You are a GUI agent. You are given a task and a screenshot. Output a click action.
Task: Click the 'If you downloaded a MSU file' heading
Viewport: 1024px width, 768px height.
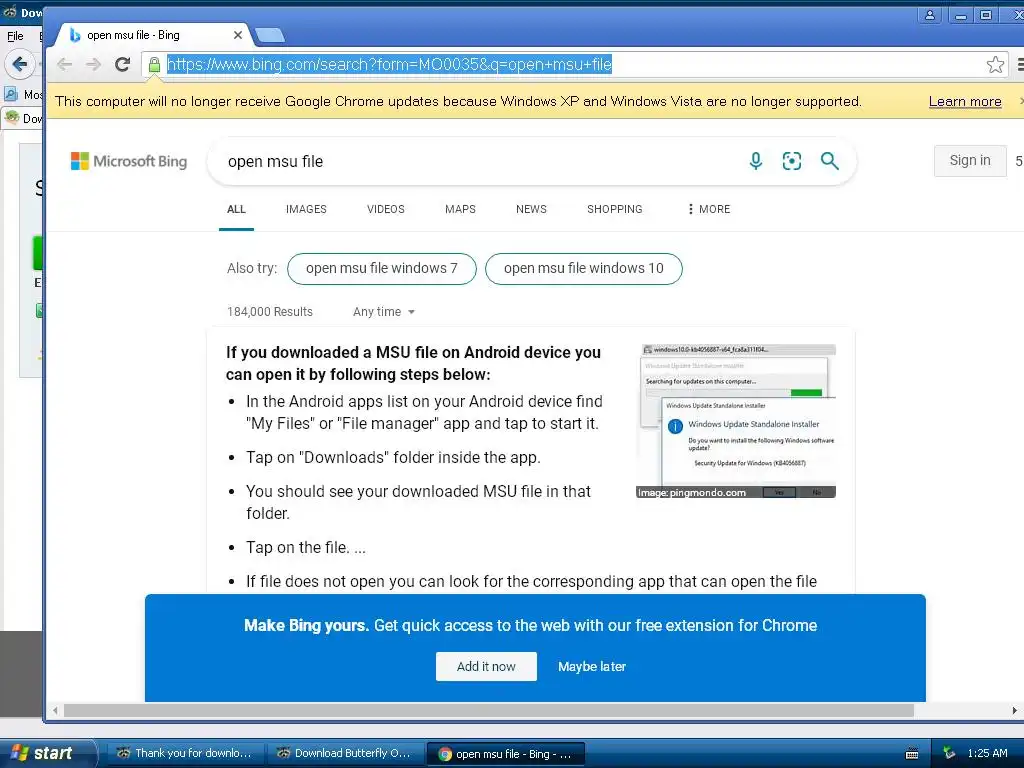pos(413,363)
